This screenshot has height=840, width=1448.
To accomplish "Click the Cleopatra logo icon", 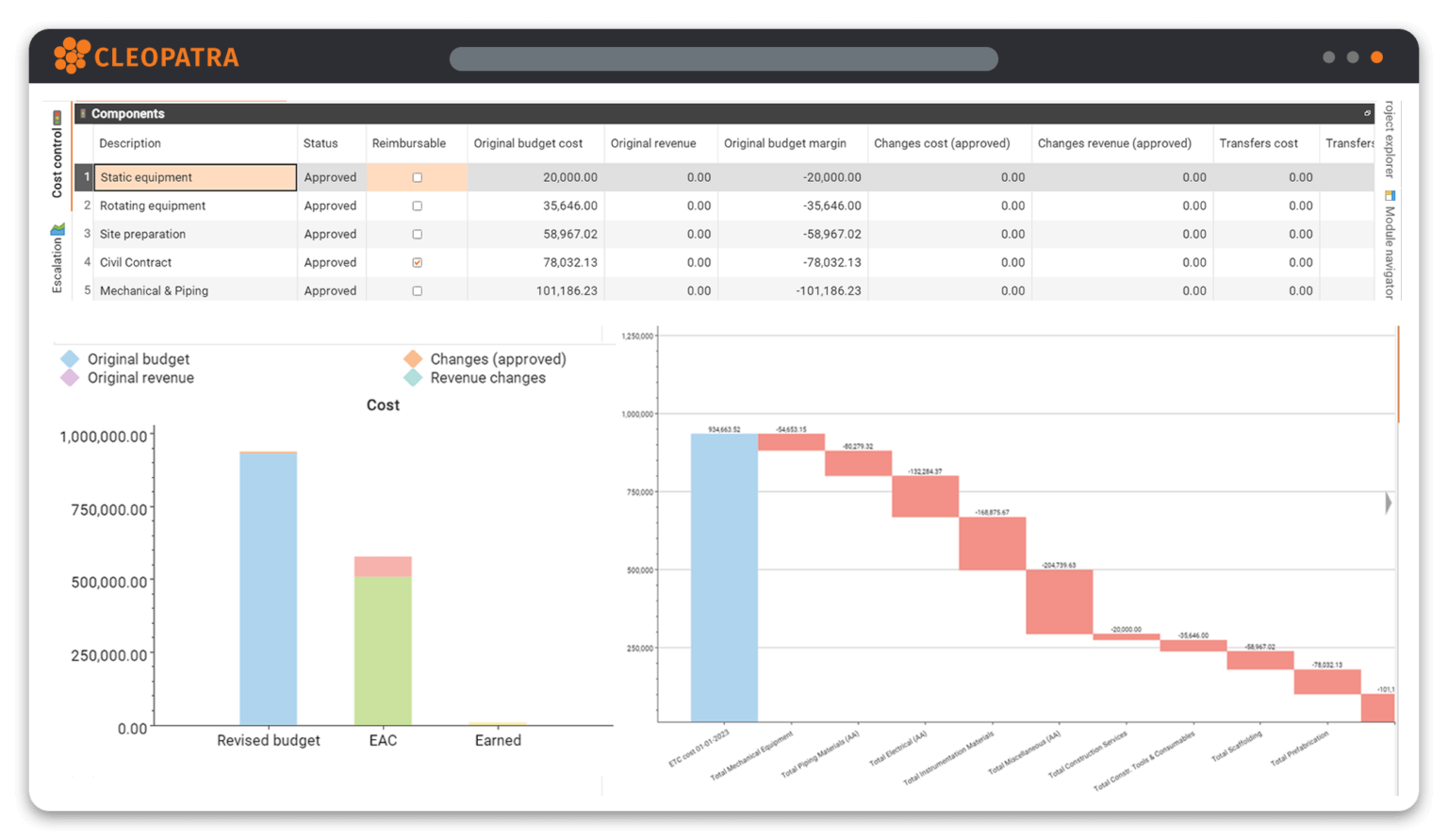I will [71, 57].
